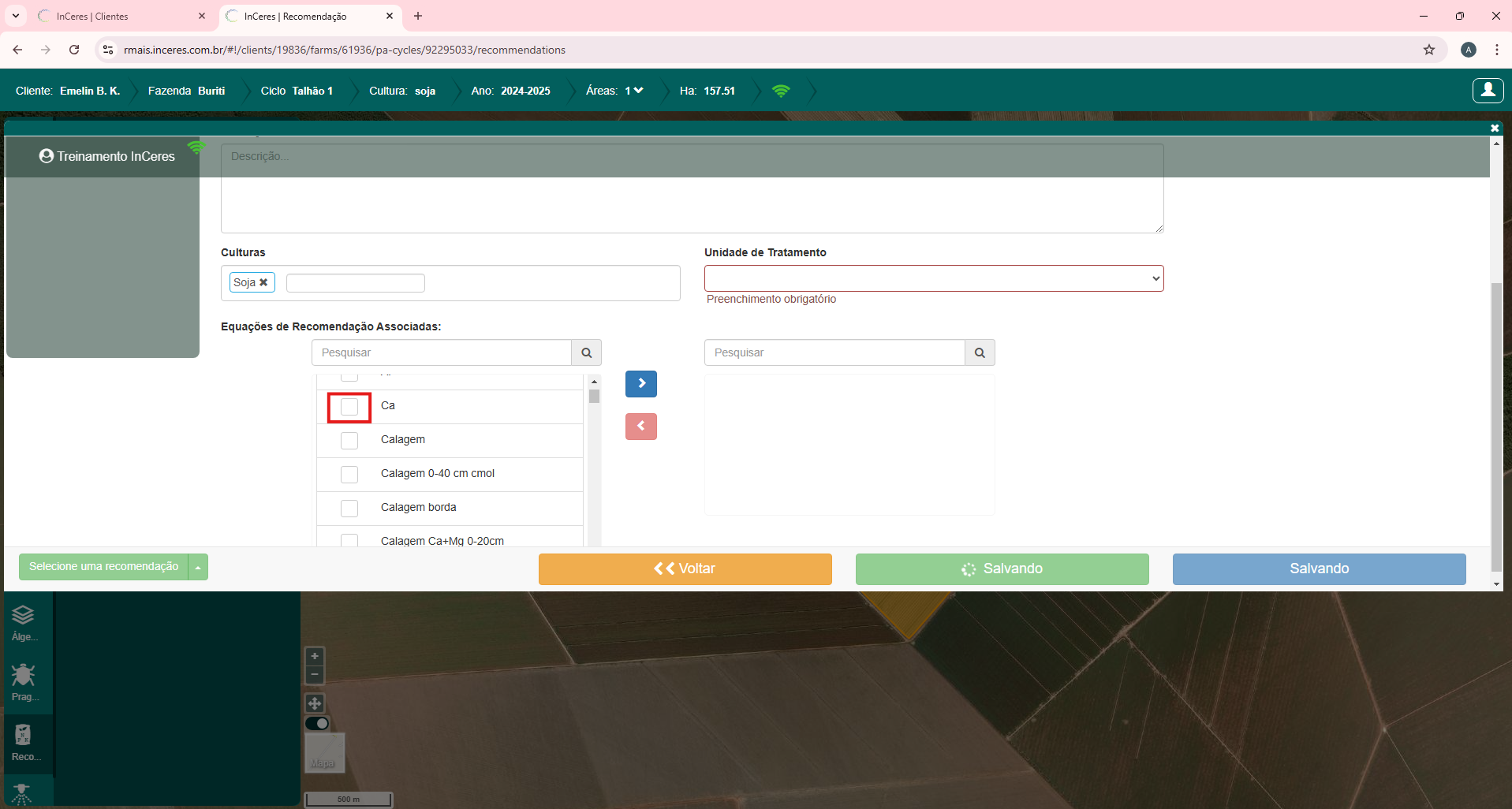Image resolution: width=1512 pixels, height=809 pixels.
Task: Check Calagem 0-40 cm cmol box
Action: (349, 475)
